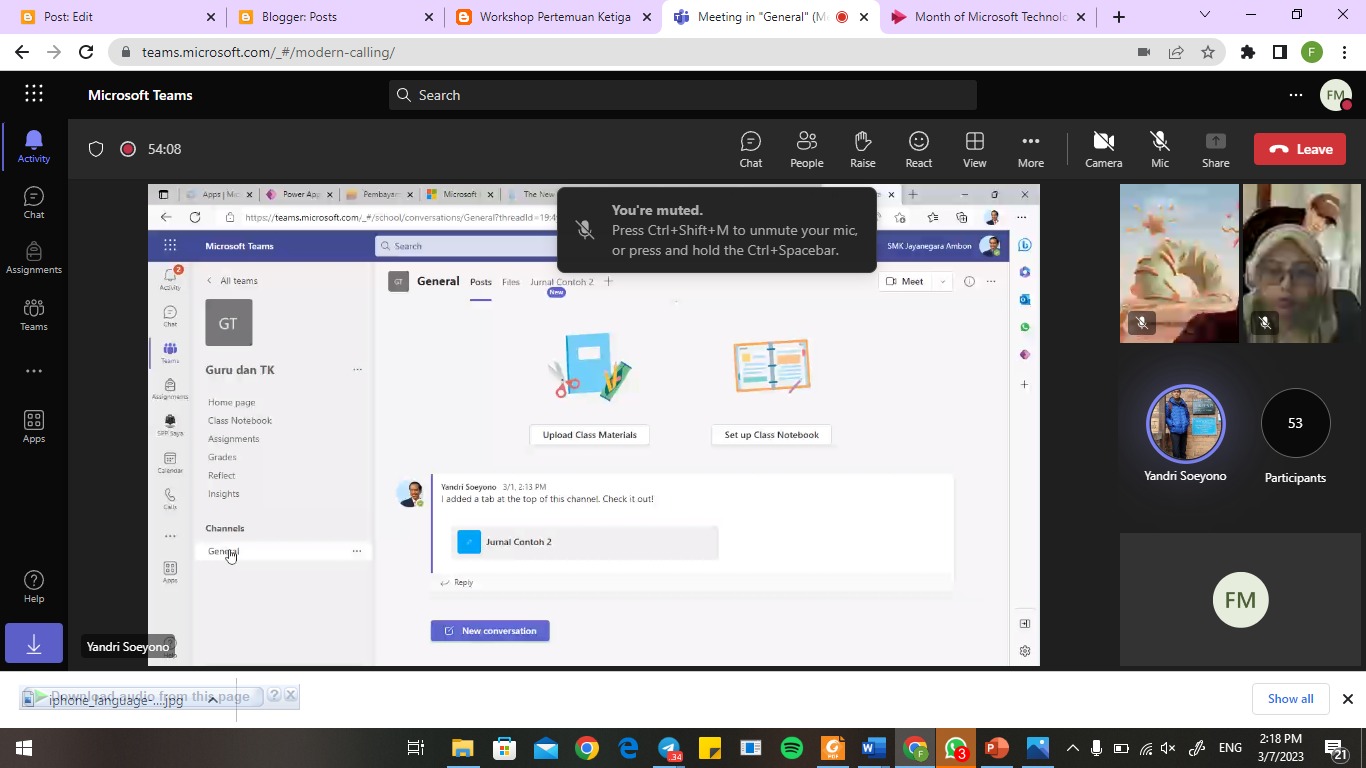Open the 53 Participants tile
1366x768 pixels.
tap(1295, 436)
